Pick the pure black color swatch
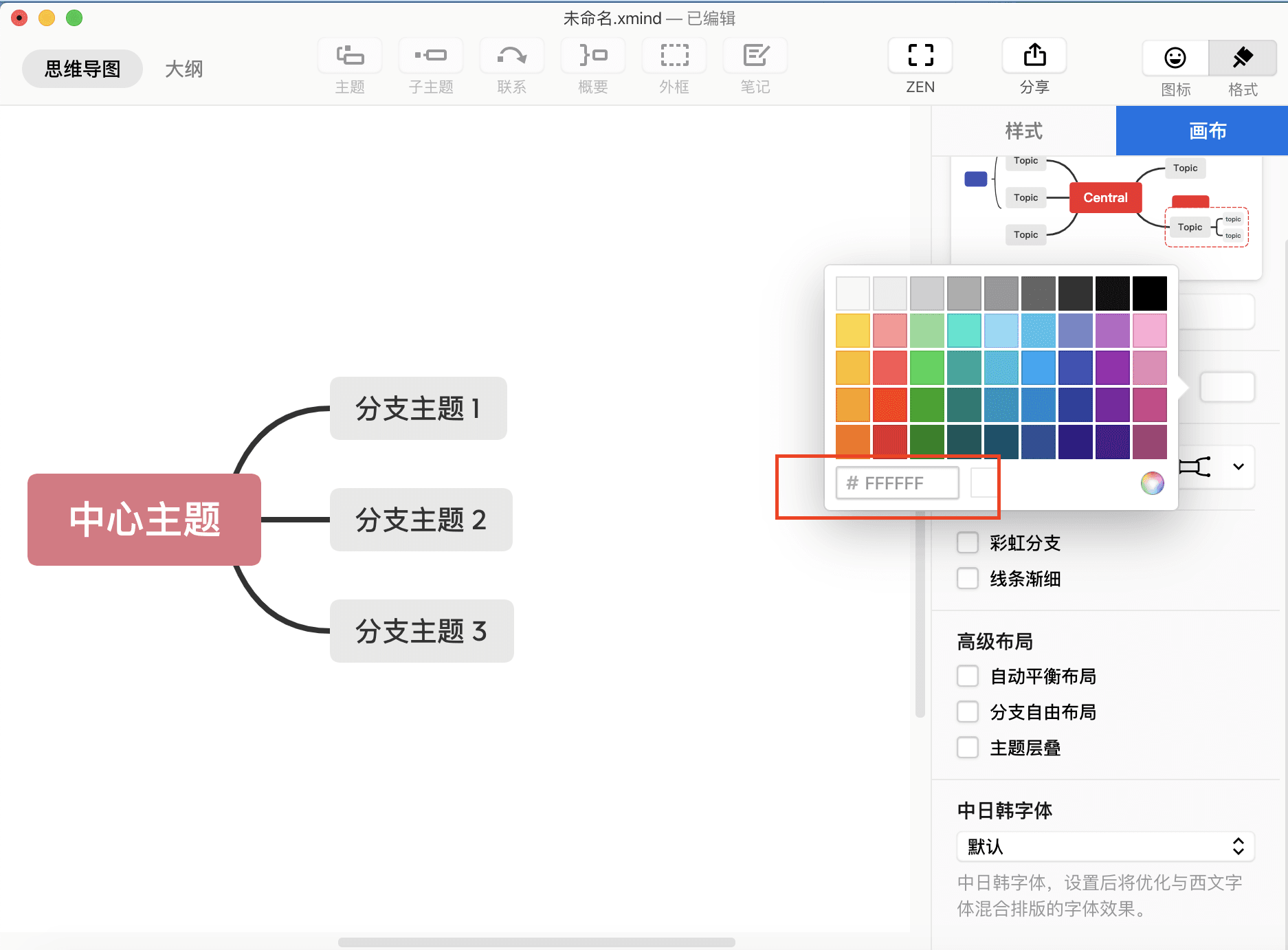 click(x=1150, y=294)
